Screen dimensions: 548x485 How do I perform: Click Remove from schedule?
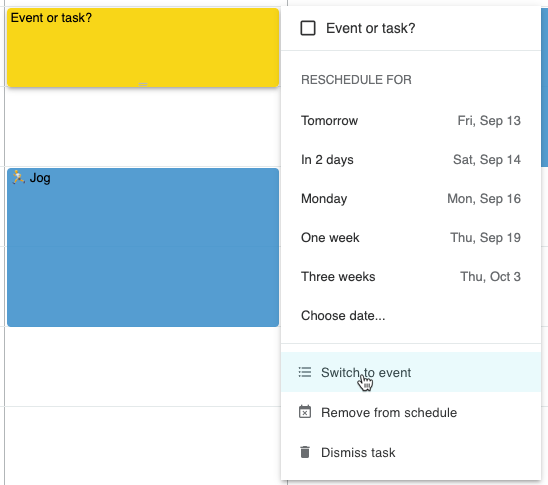411,412
